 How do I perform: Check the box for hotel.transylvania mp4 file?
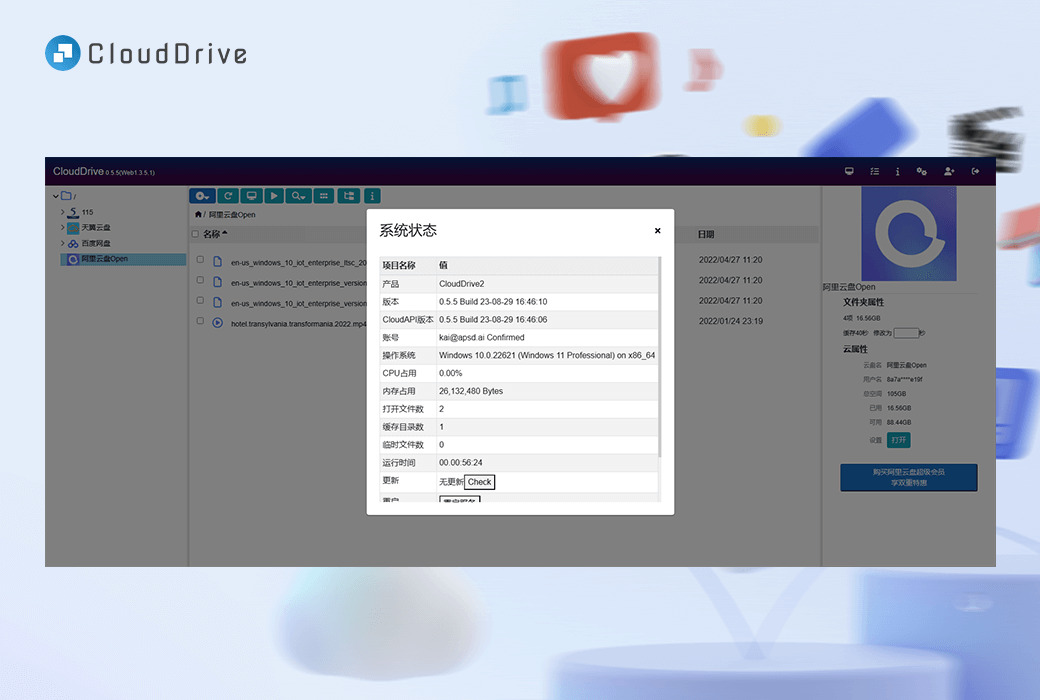pos(200,322)
